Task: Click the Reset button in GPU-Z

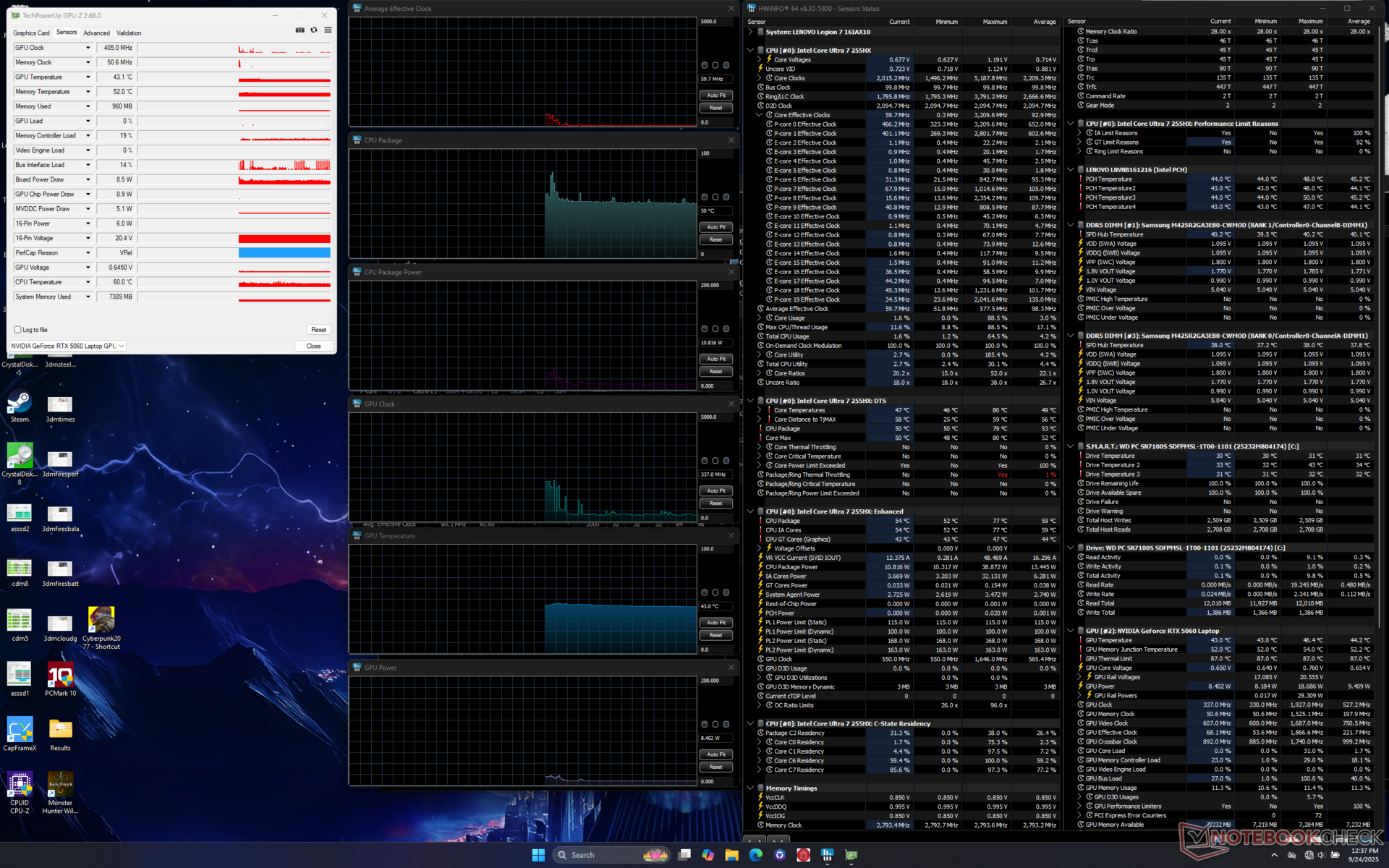Action: (318, 330)
